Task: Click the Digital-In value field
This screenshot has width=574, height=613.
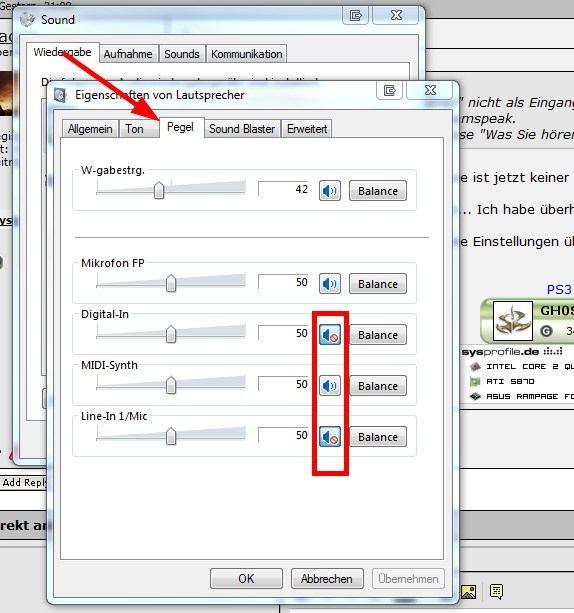Action: pyautogui.click(x=284, y=333)
